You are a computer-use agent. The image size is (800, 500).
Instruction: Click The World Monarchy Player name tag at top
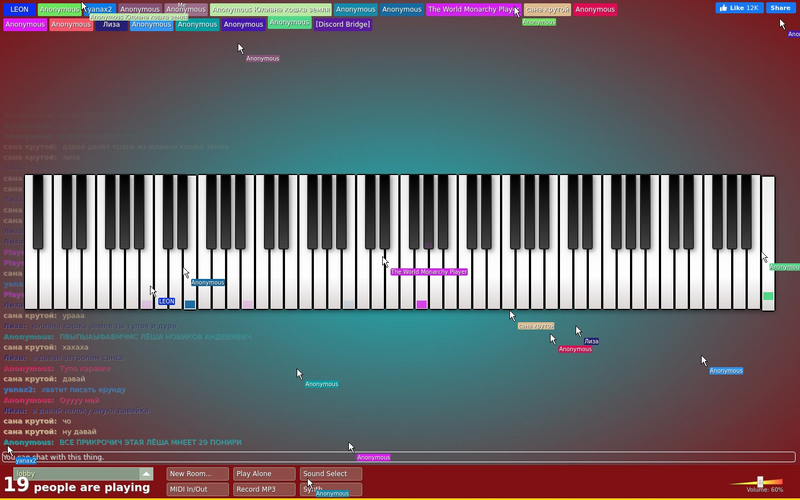tap(473, 9)
